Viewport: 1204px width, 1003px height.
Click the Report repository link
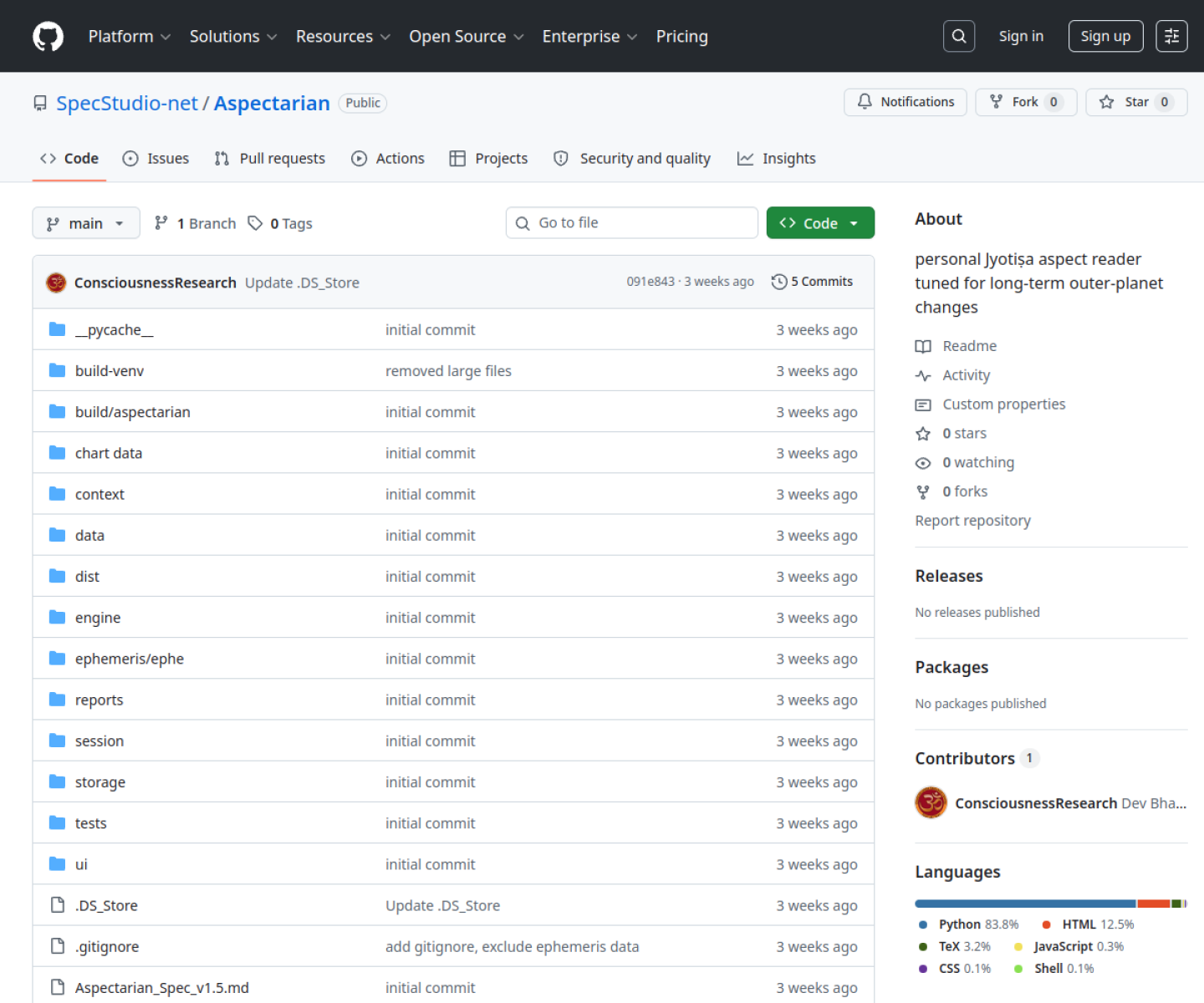pyautogui.click(x=972, y=520)
